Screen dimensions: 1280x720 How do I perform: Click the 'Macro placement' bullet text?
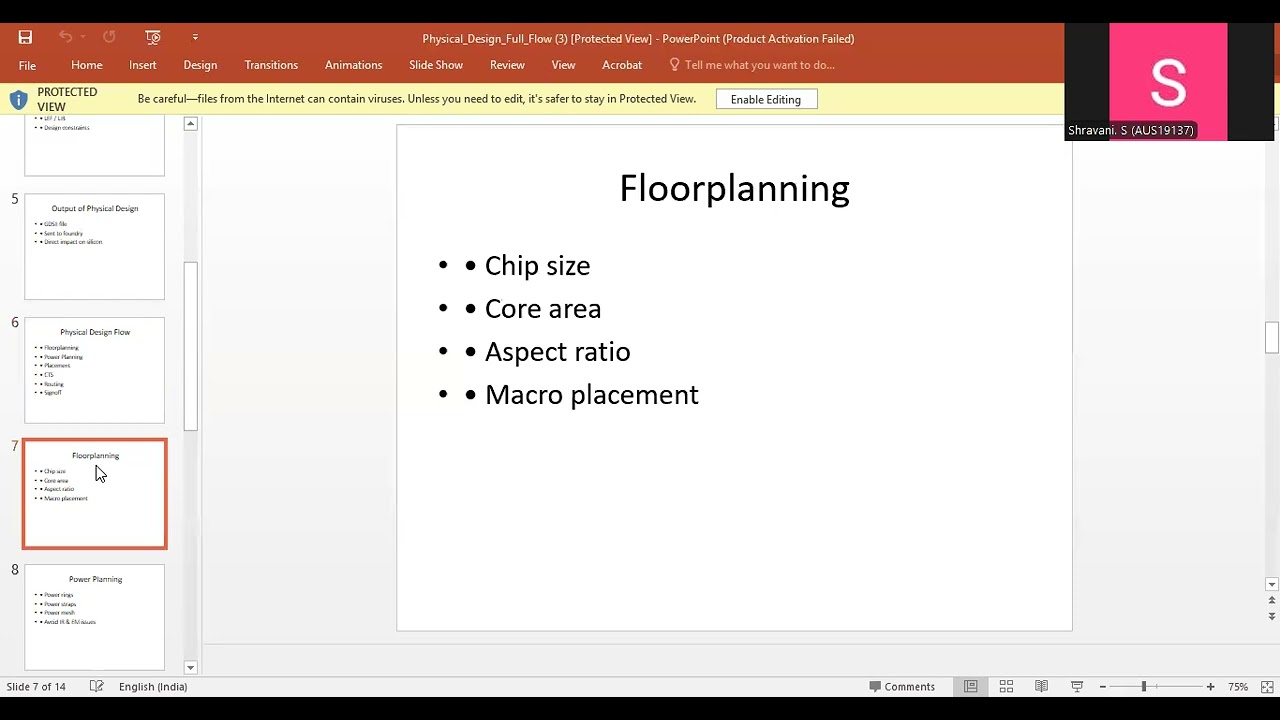(591, 395)
